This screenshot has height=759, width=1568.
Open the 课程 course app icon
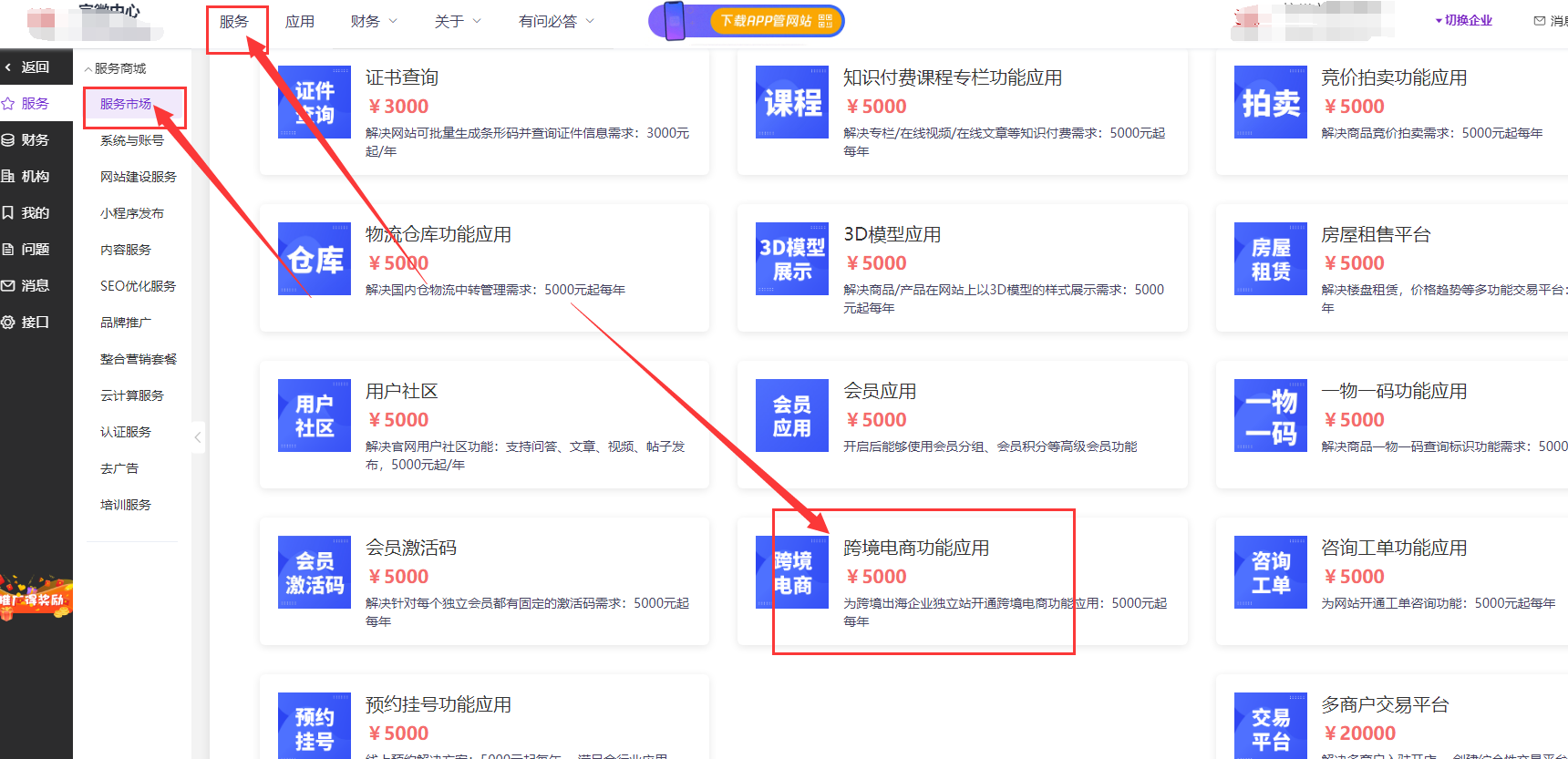(x=791, y=102)
